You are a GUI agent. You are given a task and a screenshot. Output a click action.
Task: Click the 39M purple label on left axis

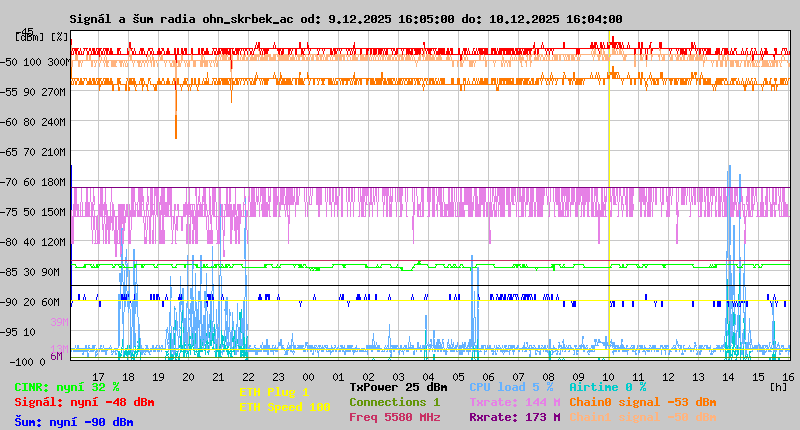59,322
